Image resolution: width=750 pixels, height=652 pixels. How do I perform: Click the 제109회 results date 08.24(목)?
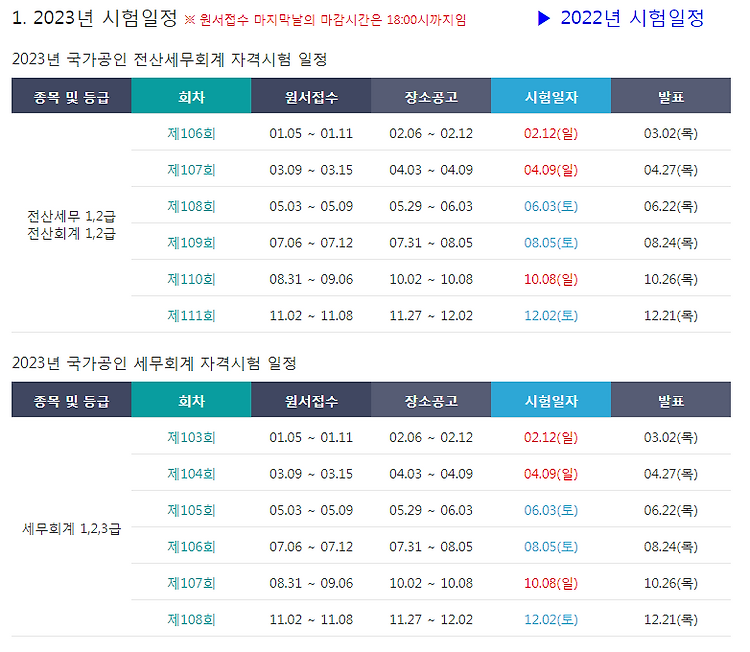click(x=671, y=243)
